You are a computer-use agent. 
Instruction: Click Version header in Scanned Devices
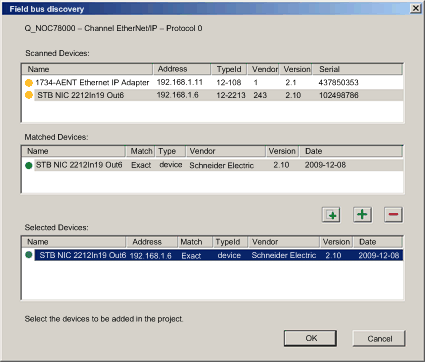296,69
